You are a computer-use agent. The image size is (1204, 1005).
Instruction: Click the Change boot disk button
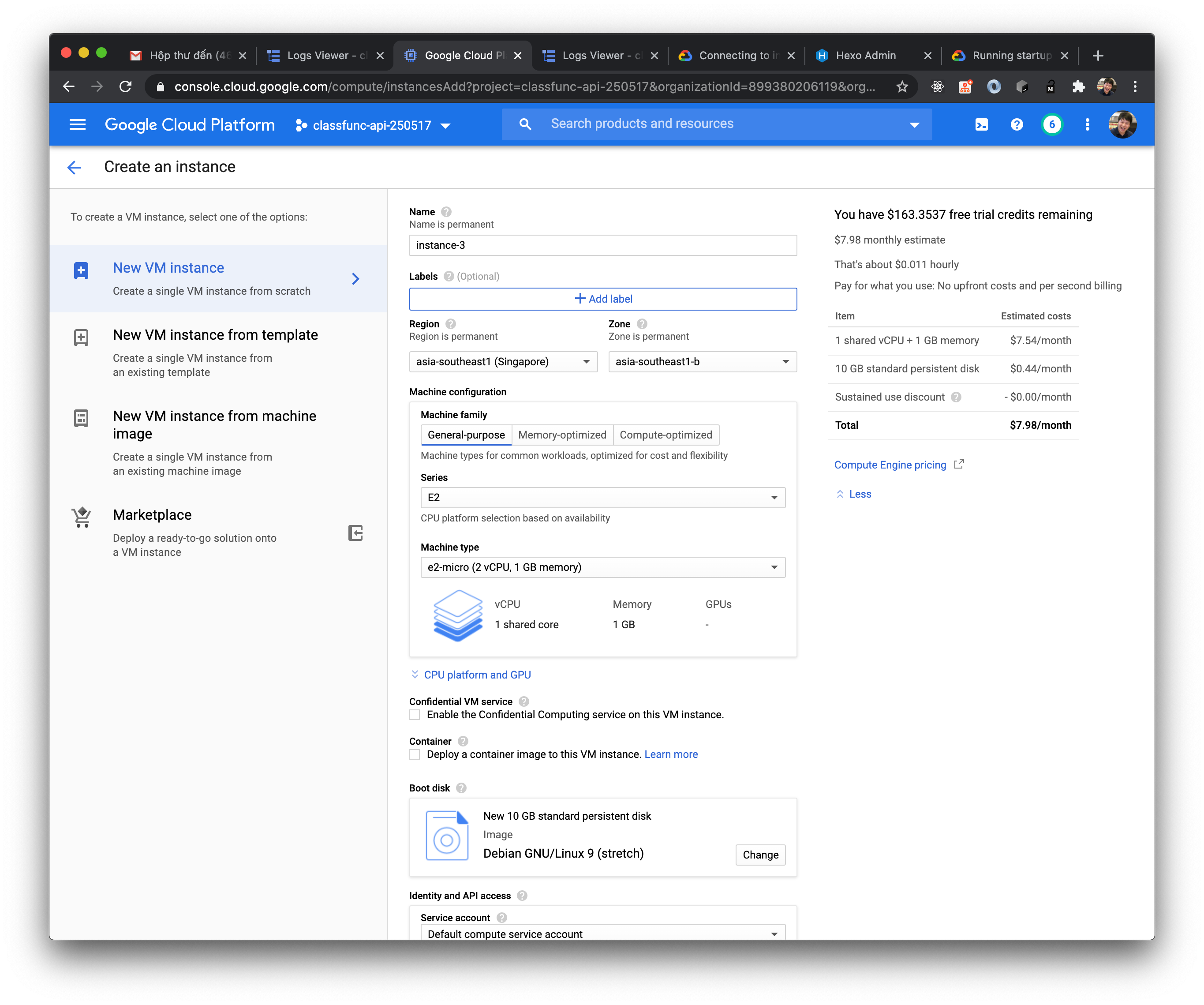click(759, 855)
